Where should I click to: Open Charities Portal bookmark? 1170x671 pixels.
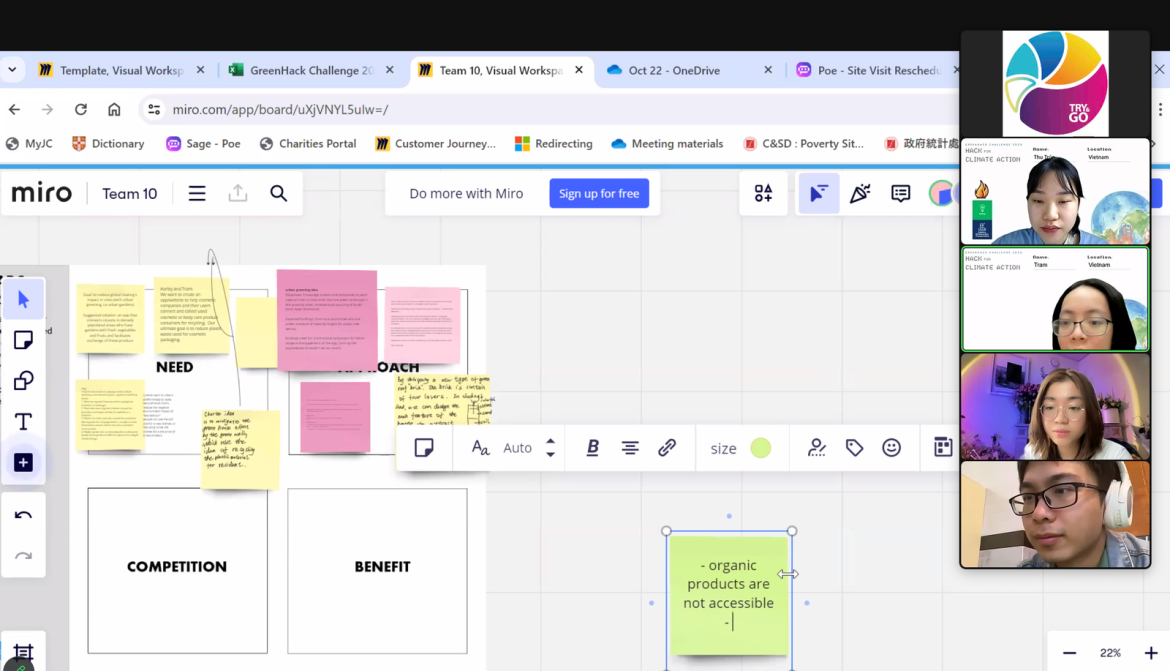(308, 144)
